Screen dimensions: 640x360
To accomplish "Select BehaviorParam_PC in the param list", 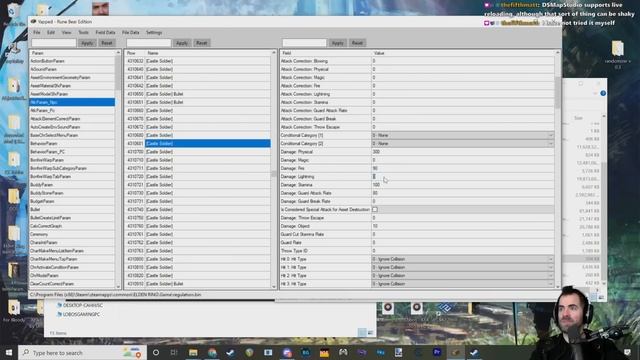I will click(x=72, y=152).
